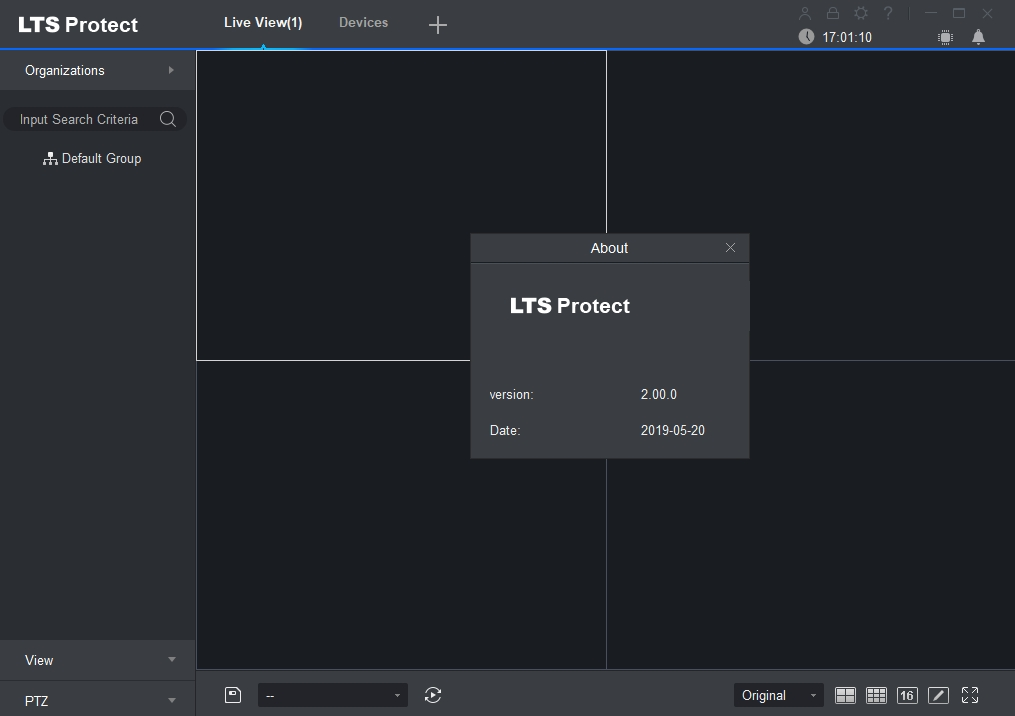Close the About dialog

[730, 248]
